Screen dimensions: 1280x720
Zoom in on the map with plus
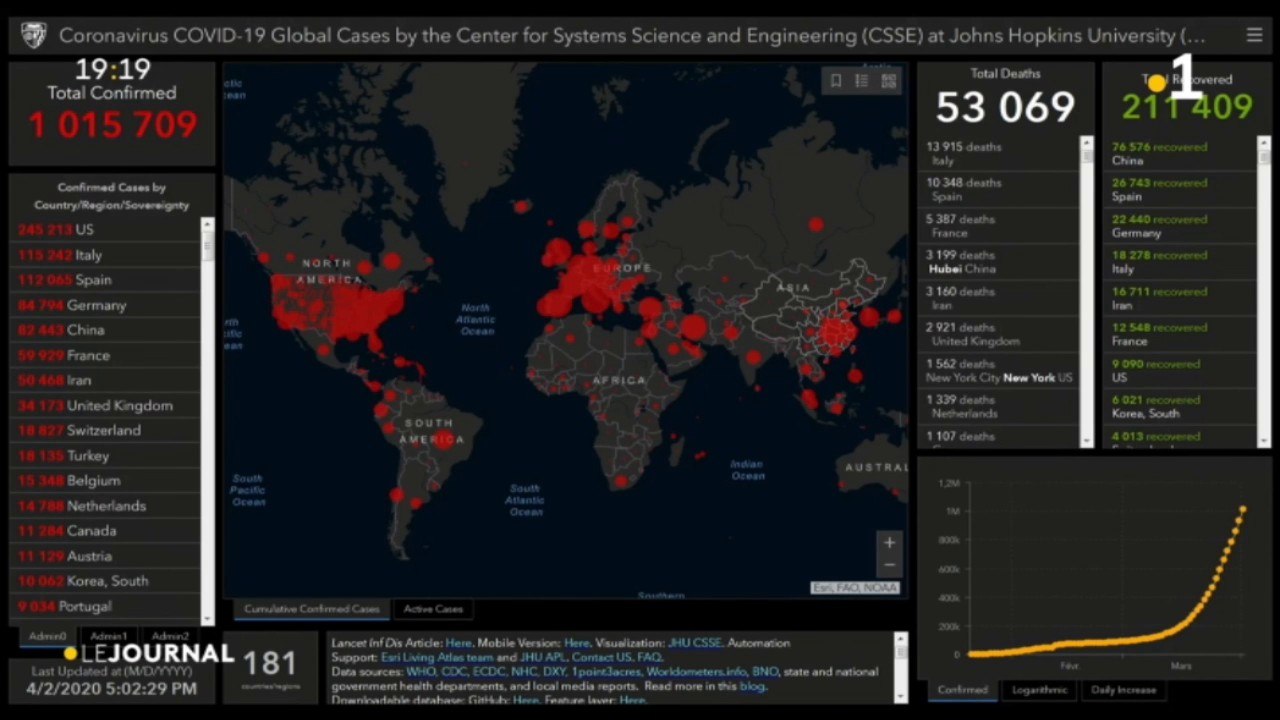coord(889,543)
